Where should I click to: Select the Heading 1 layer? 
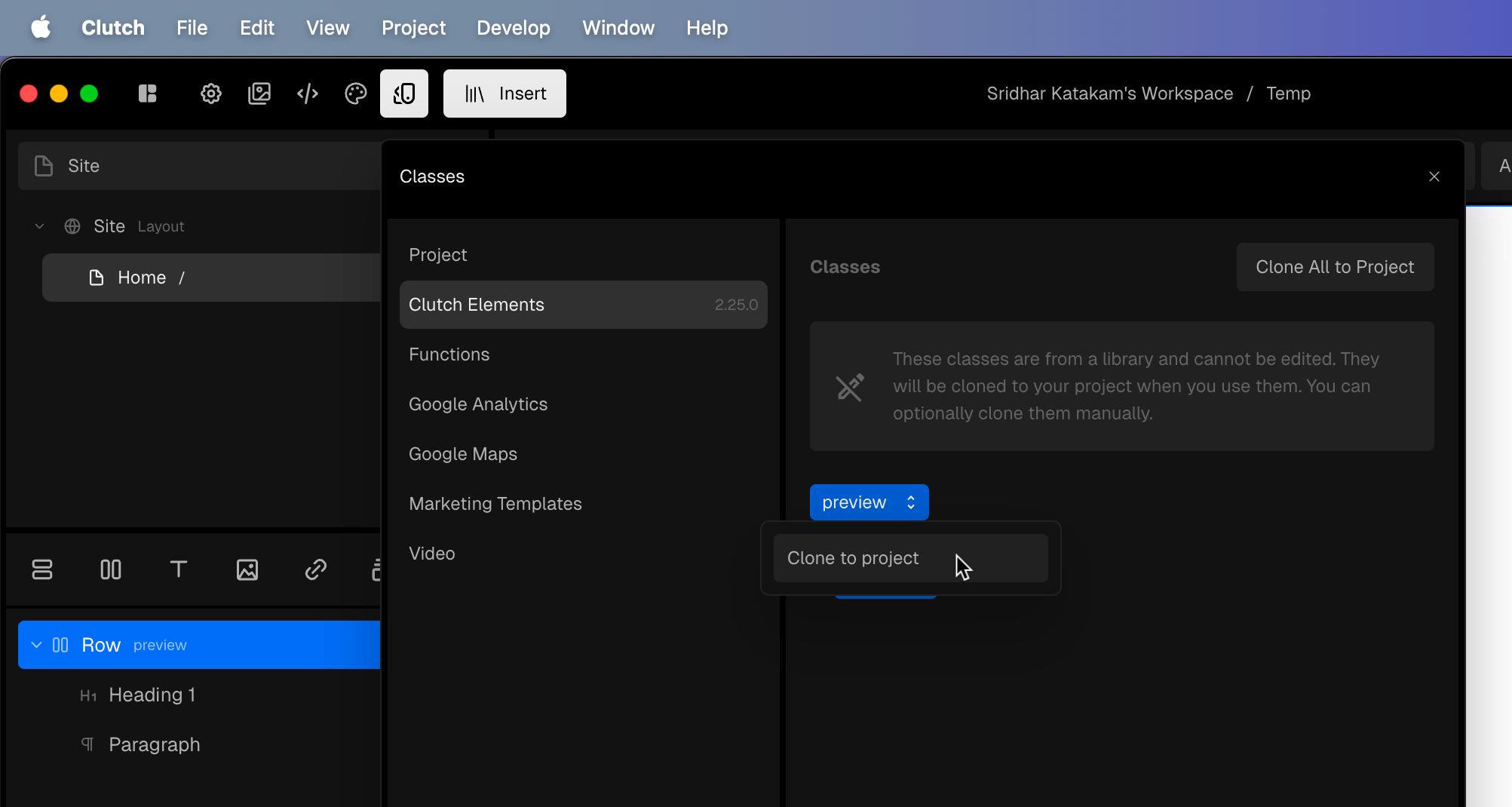[x=200, y=695]
